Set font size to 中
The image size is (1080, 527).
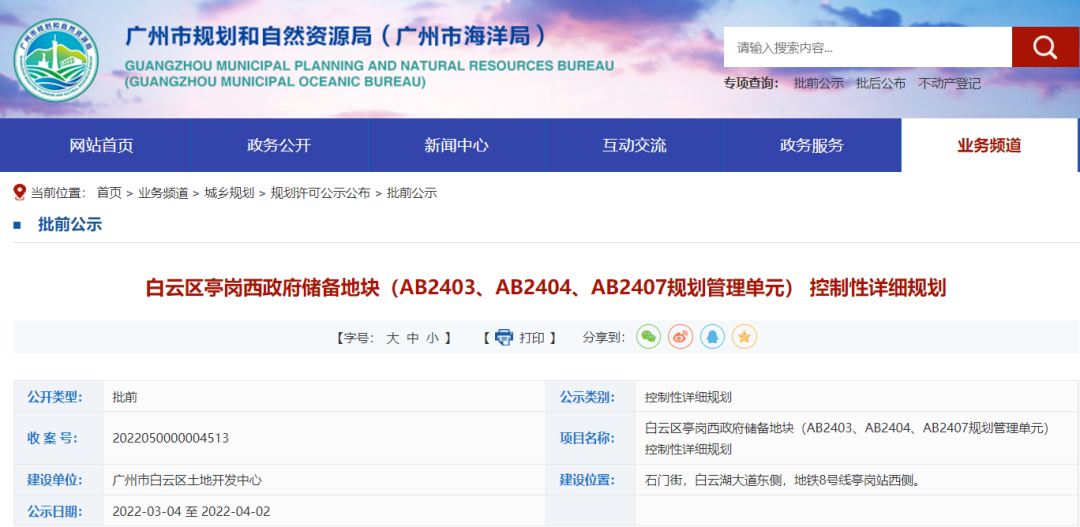pos(413,338)
